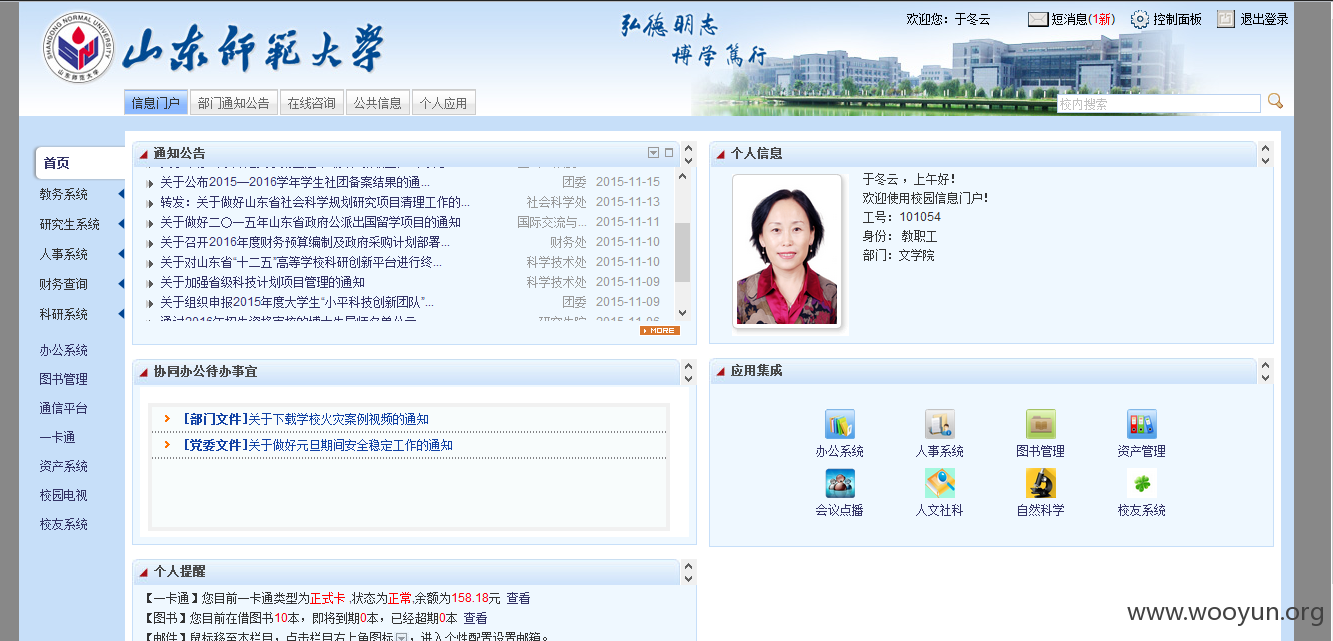Open the 人事系统 app icon

pos(940,424)
